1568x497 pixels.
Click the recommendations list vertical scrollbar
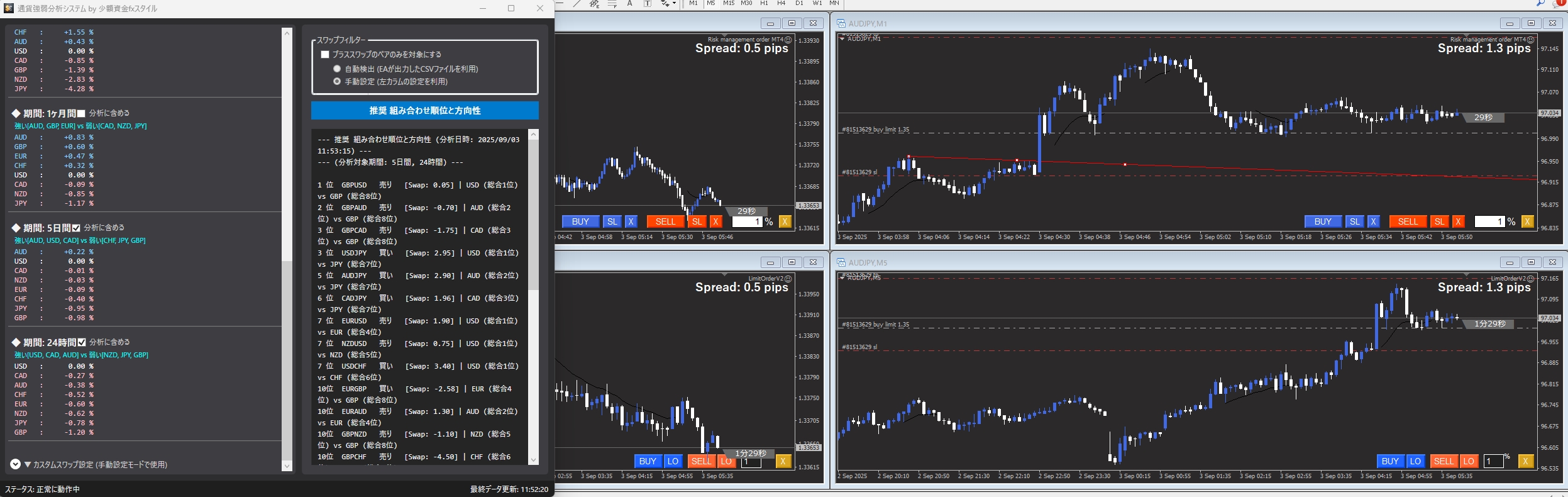pos(533,252)
